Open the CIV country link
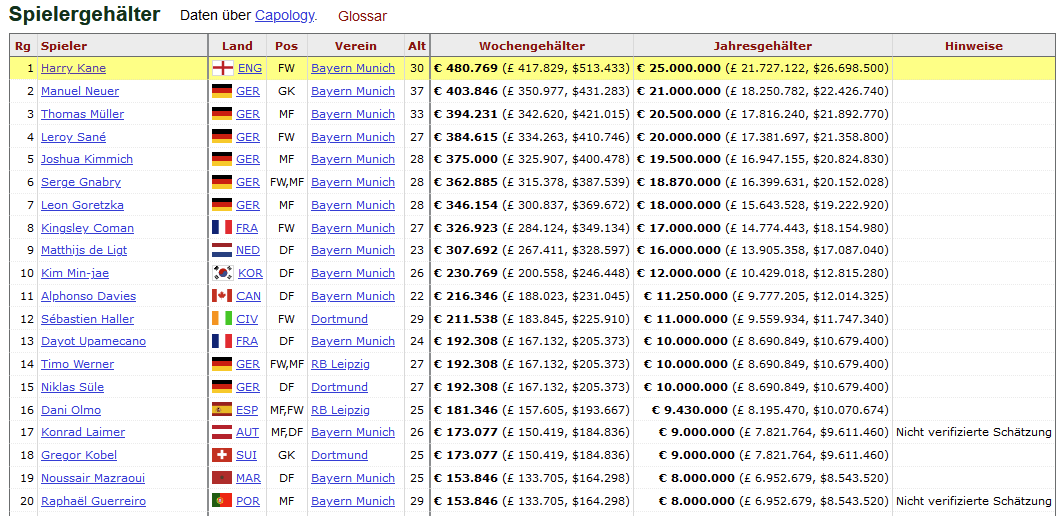The image size is (1062, 516). point(247,319)
